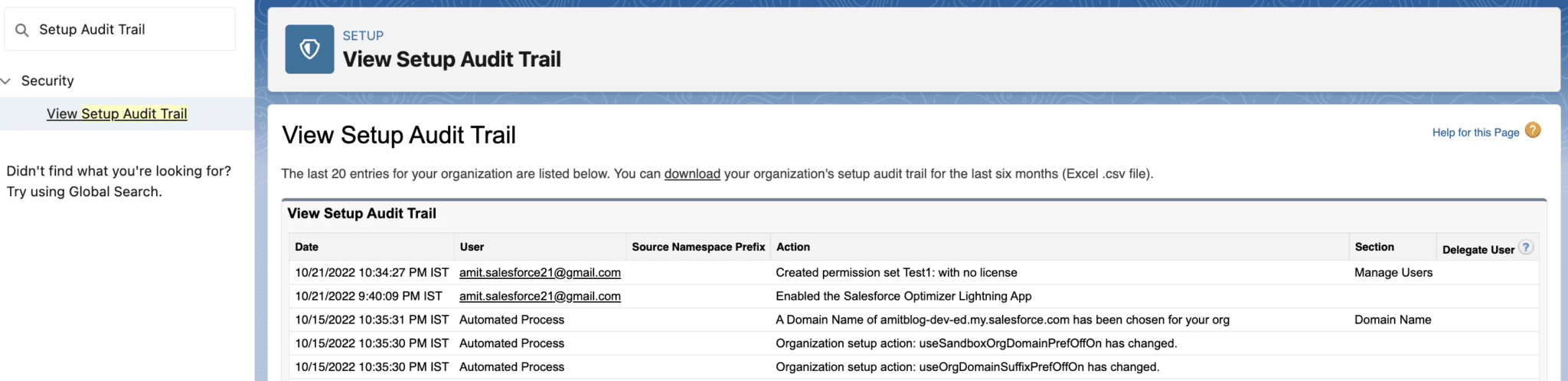Image resolution: width=1568 pixels, height=381 pixels.
Task: Click the User column header
Action: [x=472, y=247]
